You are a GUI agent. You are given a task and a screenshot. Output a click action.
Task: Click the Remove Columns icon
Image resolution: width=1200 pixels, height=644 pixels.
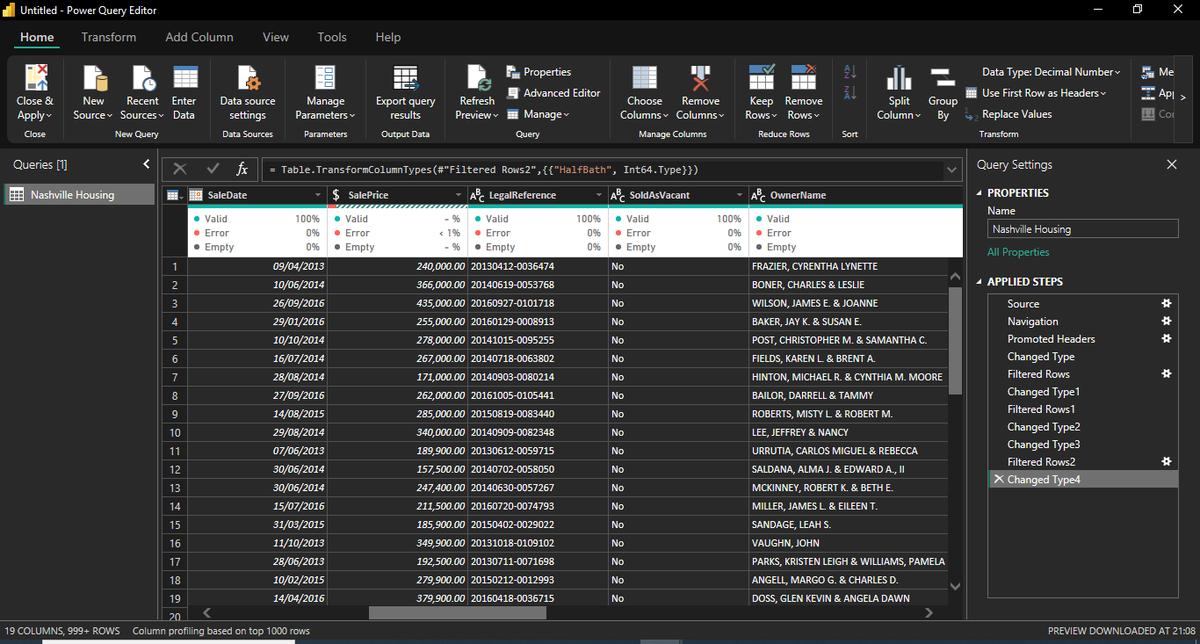[700, 78]
